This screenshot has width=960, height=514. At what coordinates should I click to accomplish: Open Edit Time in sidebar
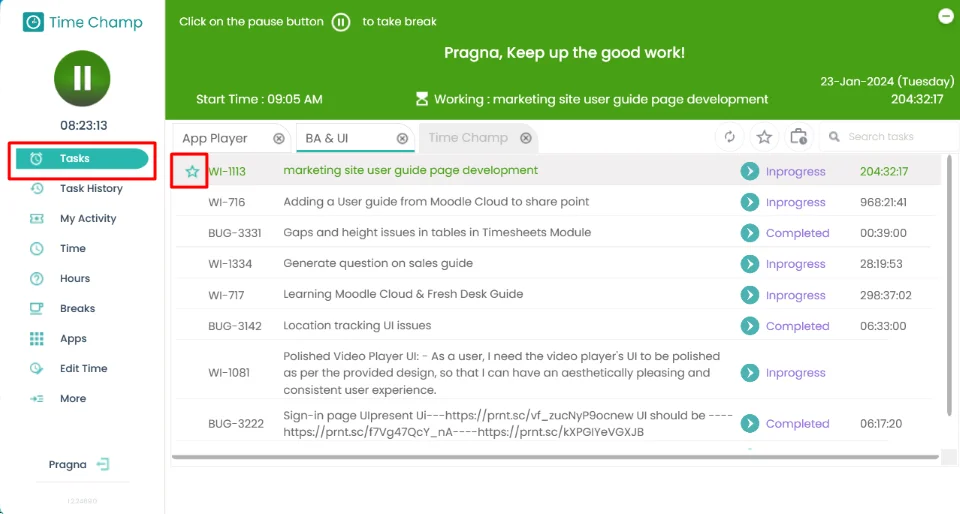point(83,368)
